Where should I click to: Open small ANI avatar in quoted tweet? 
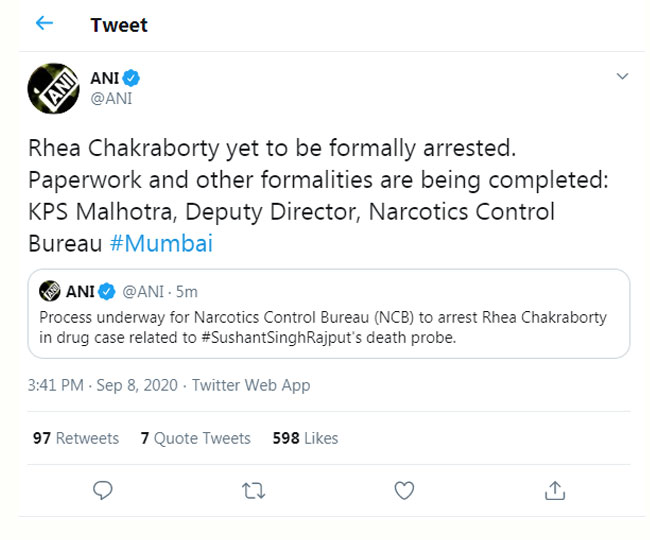click(x=50, y=291)
